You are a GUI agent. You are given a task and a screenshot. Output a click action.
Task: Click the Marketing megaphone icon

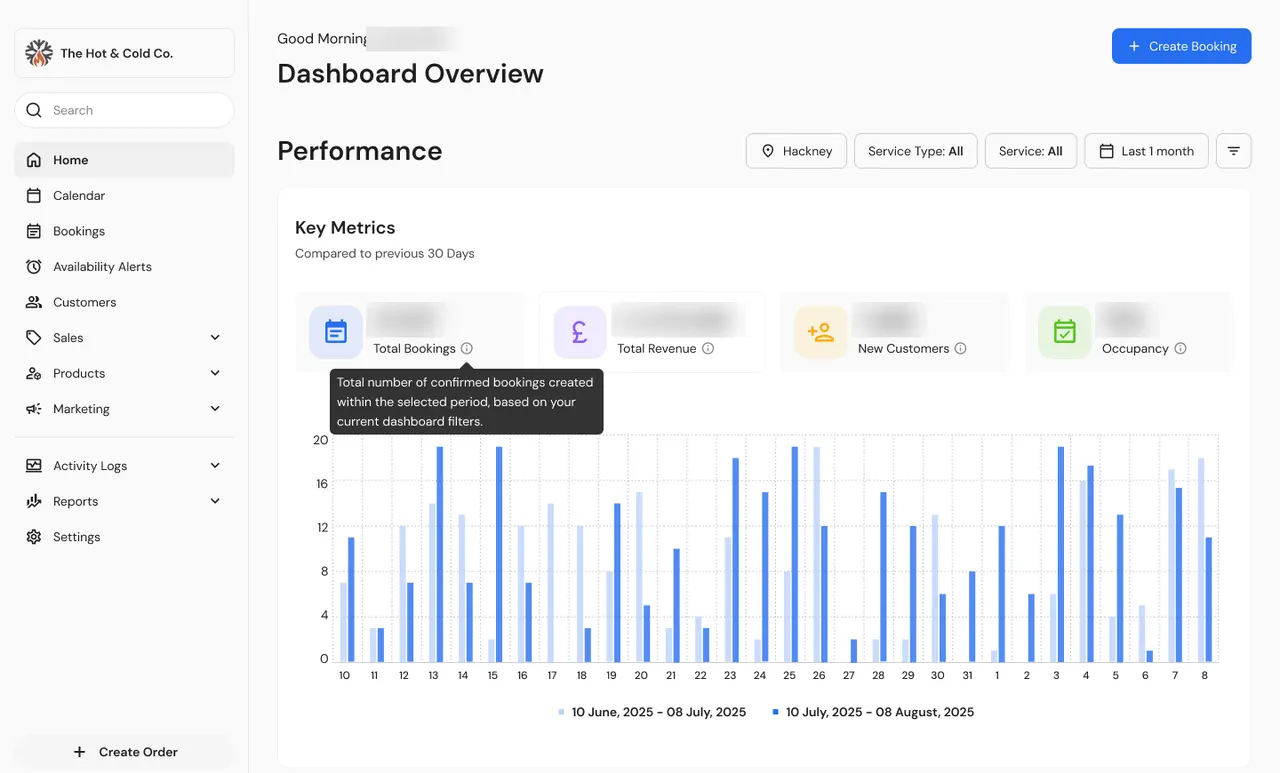click(34, 409)
